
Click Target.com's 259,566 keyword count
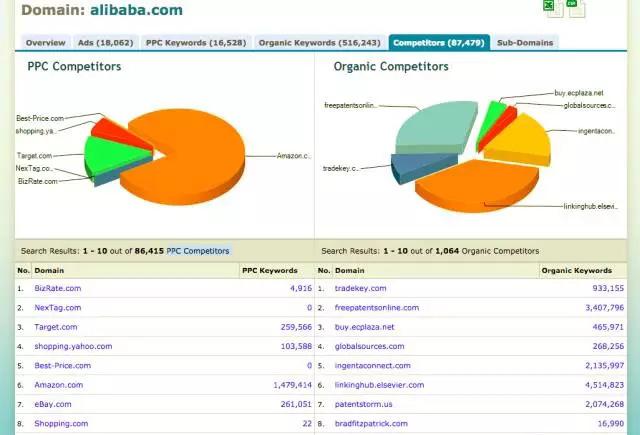point(296,327)
